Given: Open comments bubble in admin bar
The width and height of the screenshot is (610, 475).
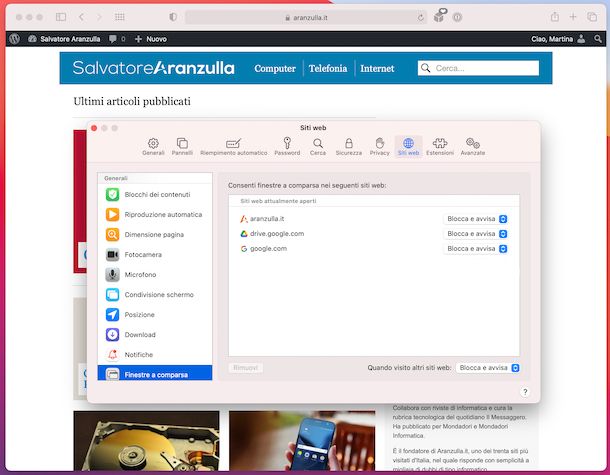Looking at the screenshot, I should pos(117,39).
